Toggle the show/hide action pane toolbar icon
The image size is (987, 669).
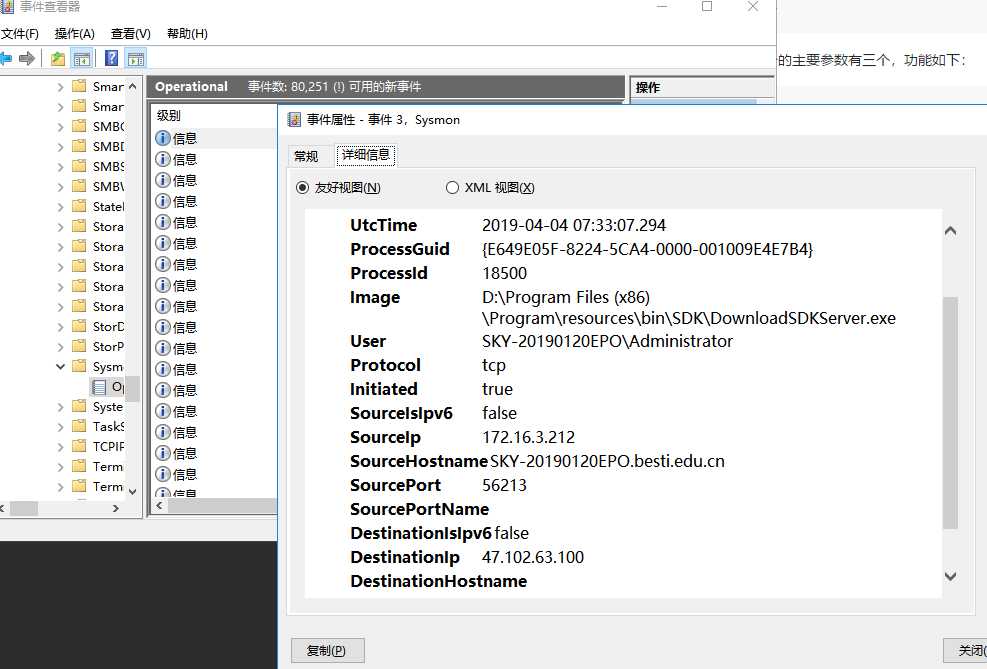tap(136, 59)
